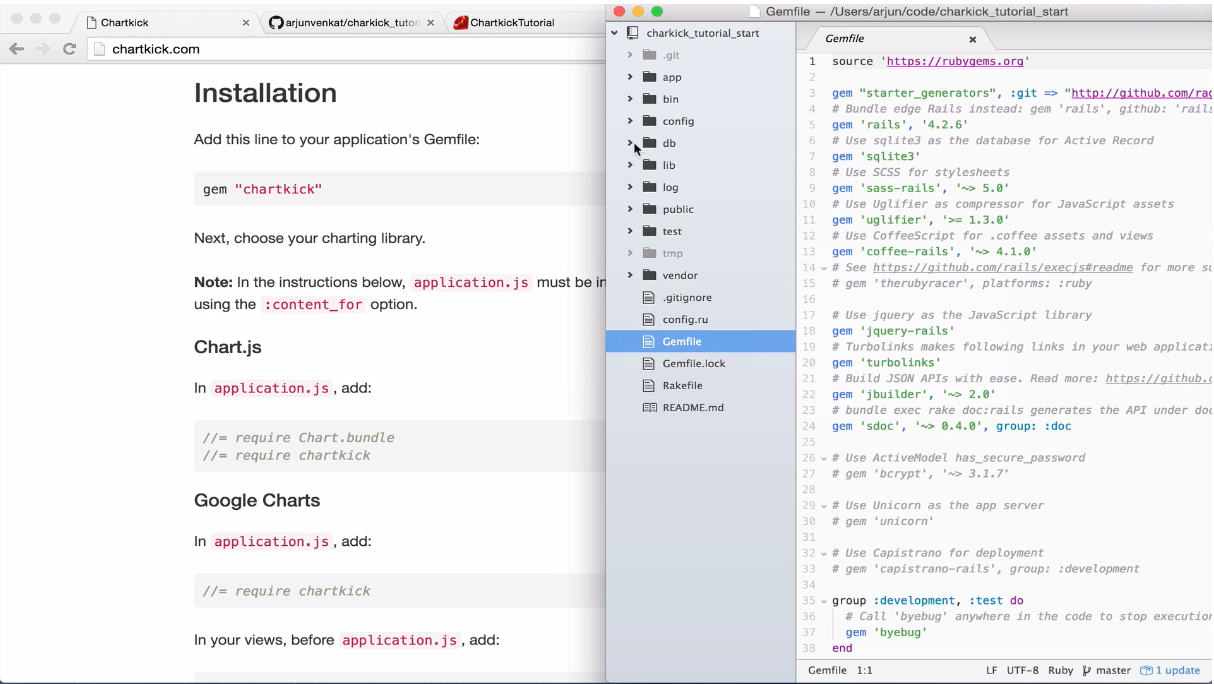This screenshot has width=1214, height=684.
Task: Expand the config folder
Action: click(x=630, y=121)
